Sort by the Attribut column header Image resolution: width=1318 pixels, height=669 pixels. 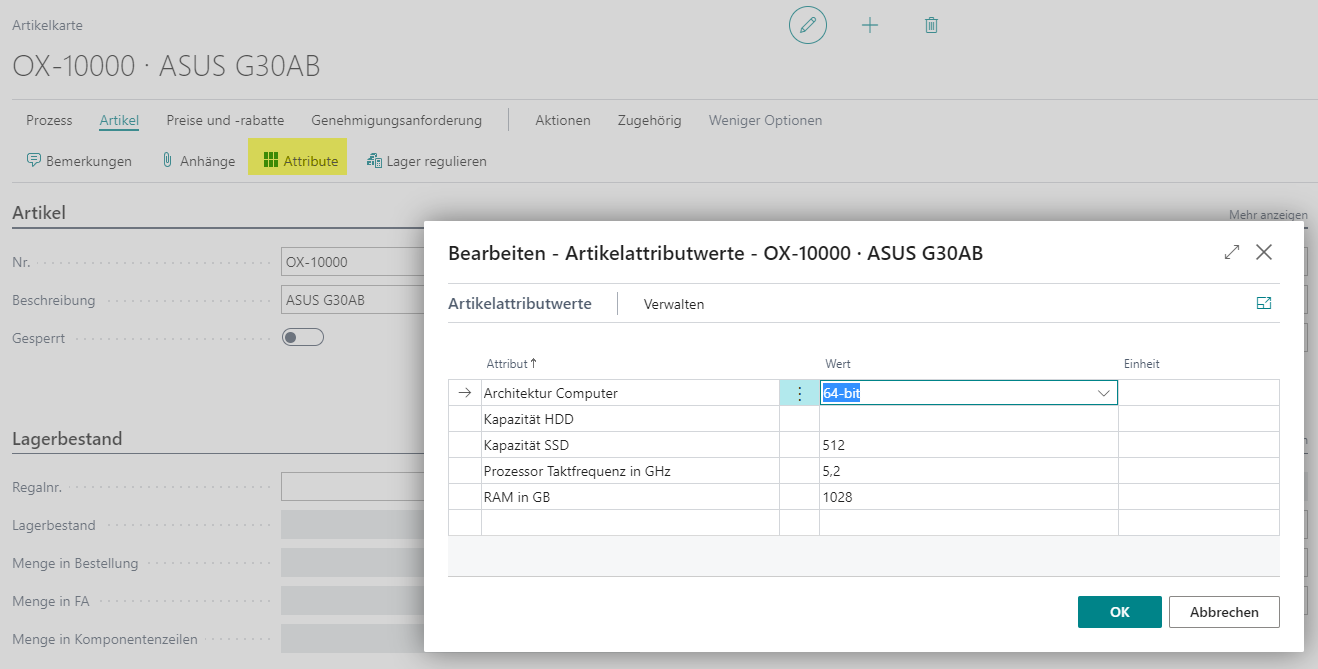click(511, 364)
